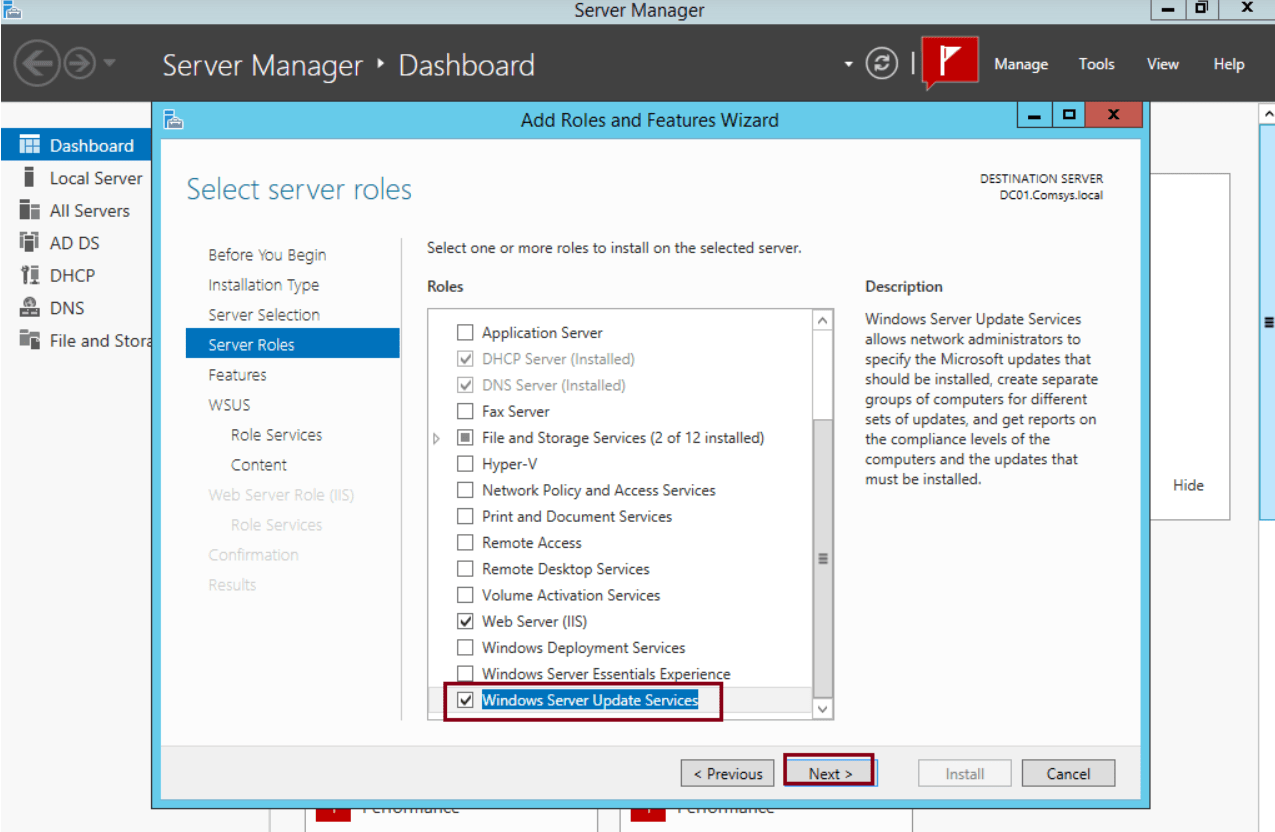The height and width of the screenshot is (832, 1275).
Task: Enable the Hyper-V role checkbox
Action: tap(465, 463)
